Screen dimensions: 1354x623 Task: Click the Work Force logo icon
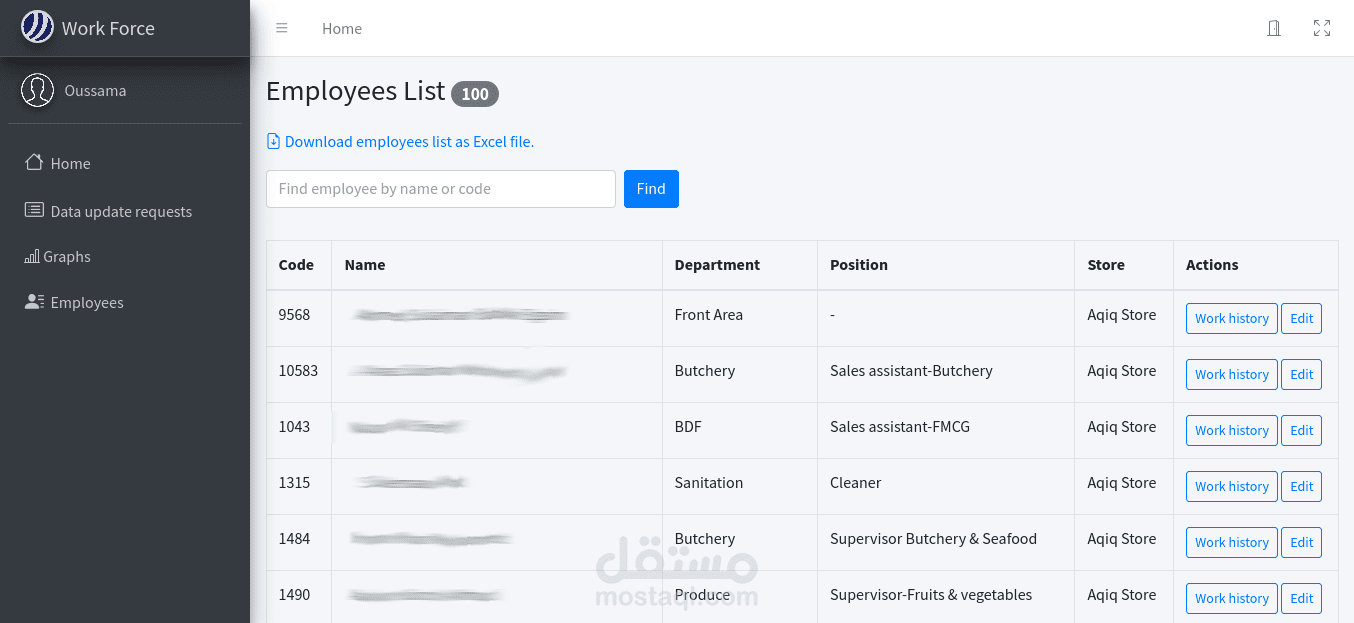(x=38, y=27)
